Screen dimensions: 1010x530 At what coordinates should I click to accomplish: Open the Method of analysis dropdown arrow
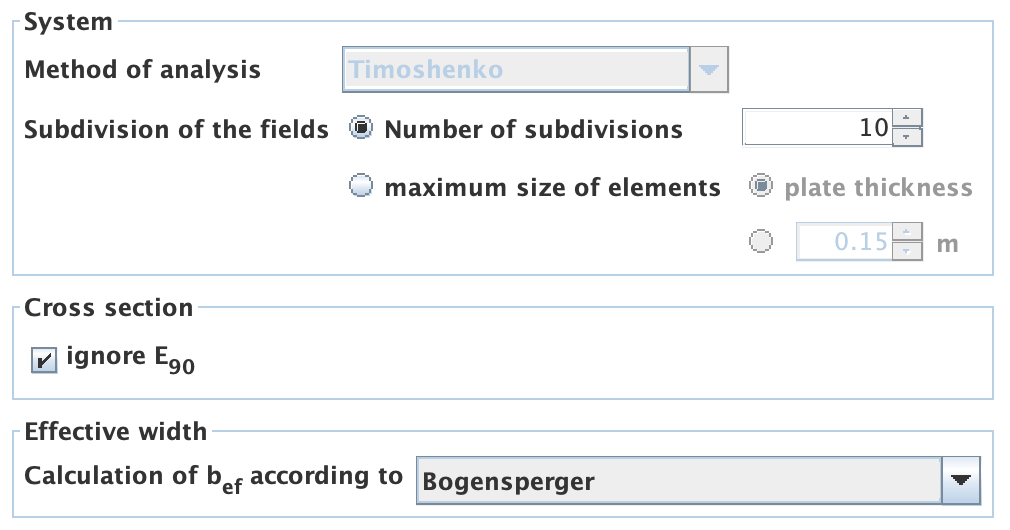[709, 70]
